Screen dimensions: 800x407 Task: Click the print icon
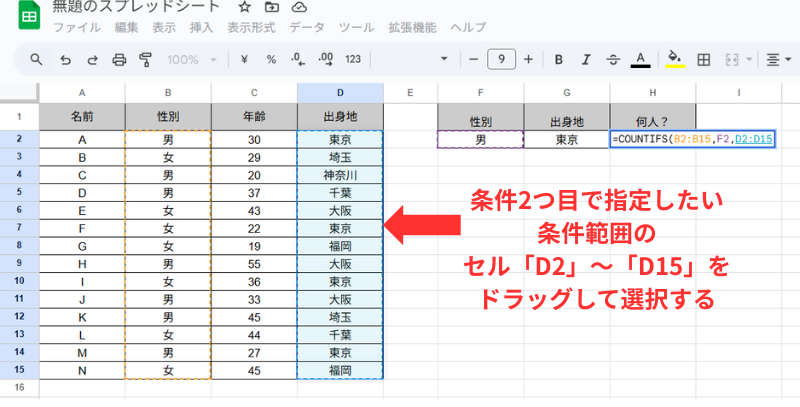click(119, 60)
